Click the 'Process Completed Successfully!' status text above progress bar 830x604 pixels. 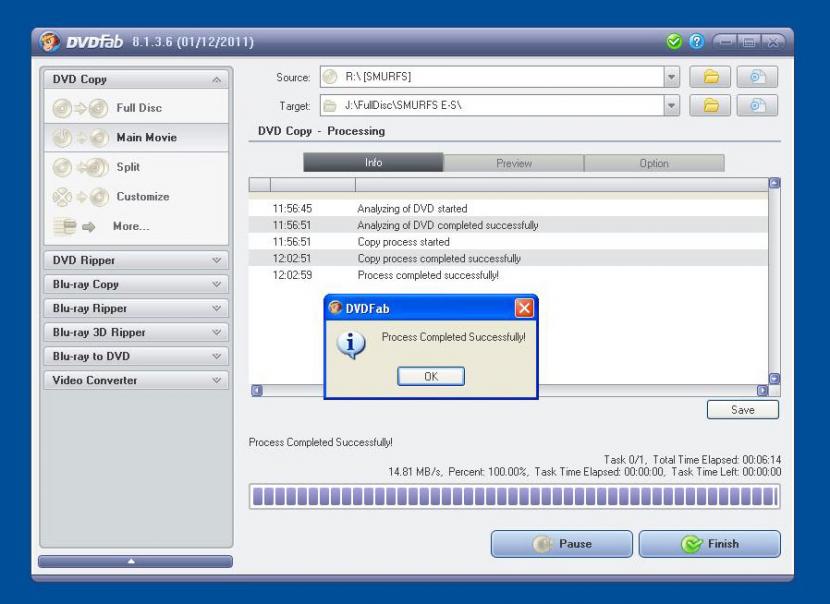pos(321,442)
